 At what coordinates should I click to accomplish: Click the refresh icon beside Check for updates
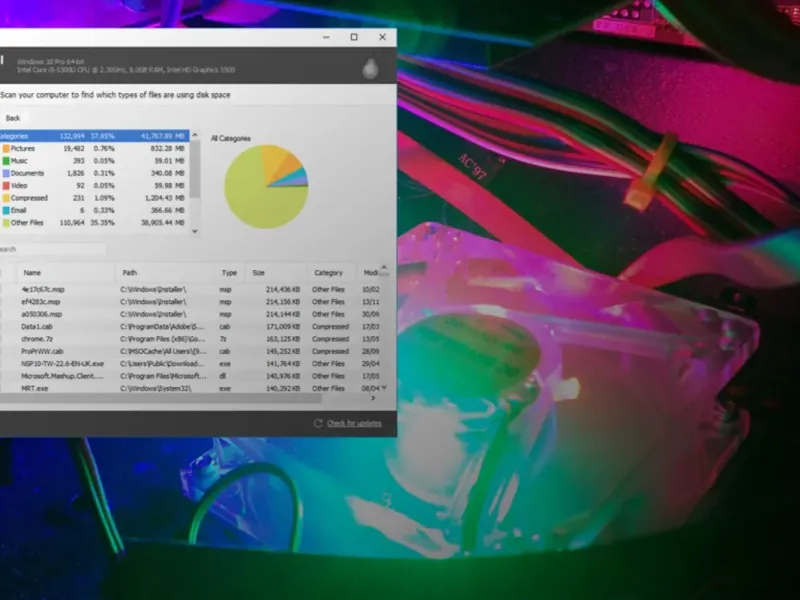pos(318,423)
